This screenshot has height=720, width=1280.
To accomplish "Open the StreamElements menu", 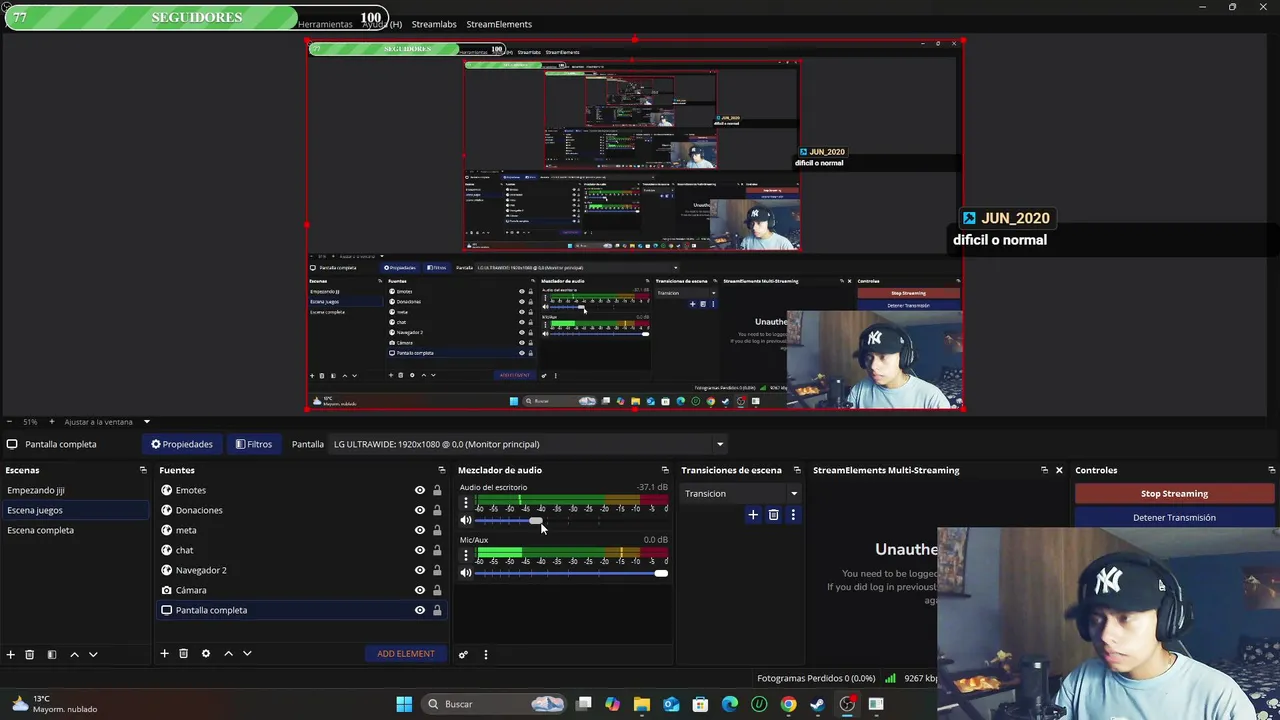I will [x=499, y=24].
